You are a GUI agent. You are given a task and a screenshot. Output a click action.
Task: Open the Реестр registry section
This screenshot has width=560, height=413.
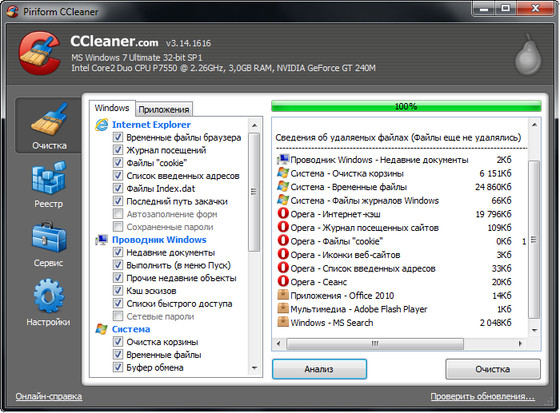coord(49,184)
